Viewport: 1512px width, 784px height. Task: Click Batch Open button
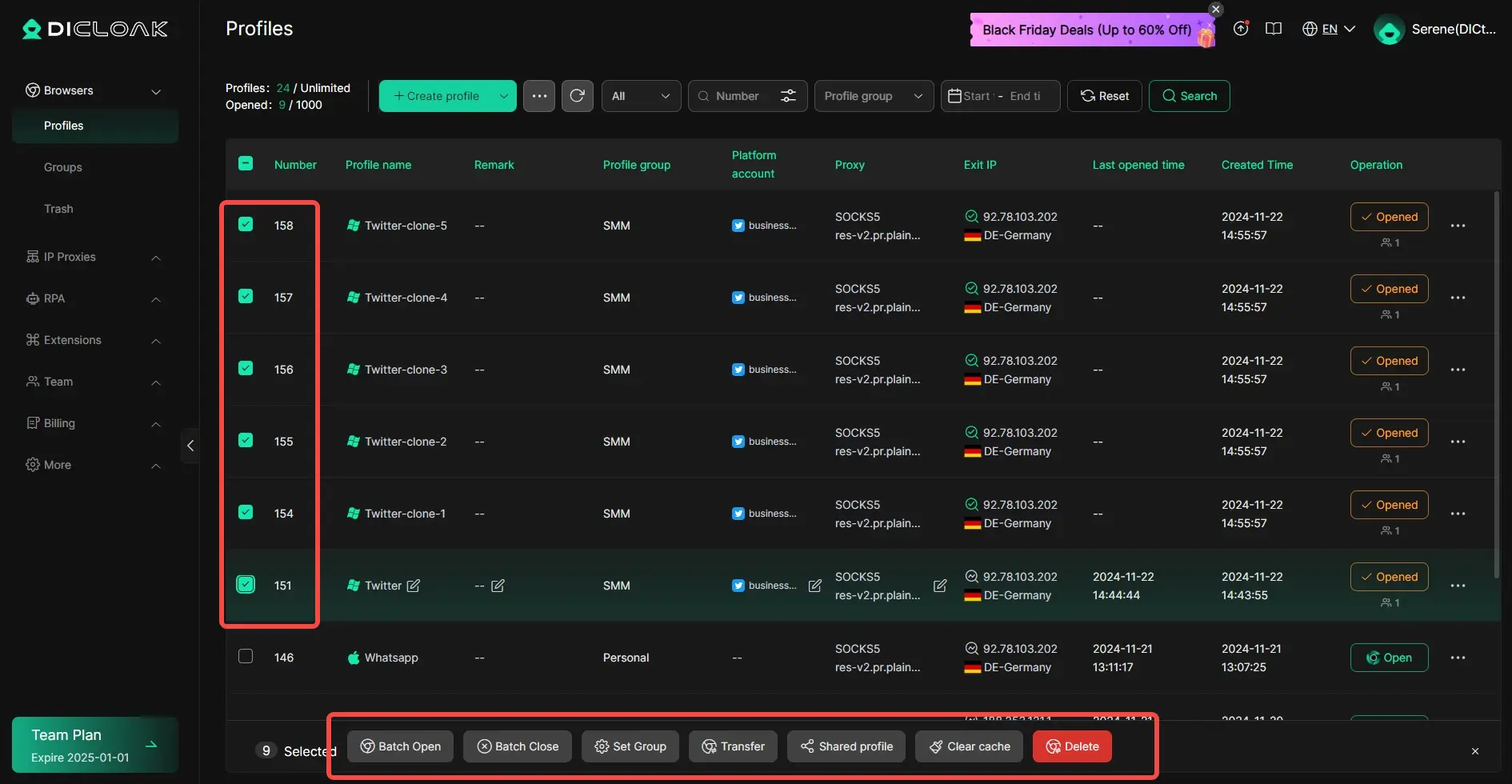[x=400, y=746]
